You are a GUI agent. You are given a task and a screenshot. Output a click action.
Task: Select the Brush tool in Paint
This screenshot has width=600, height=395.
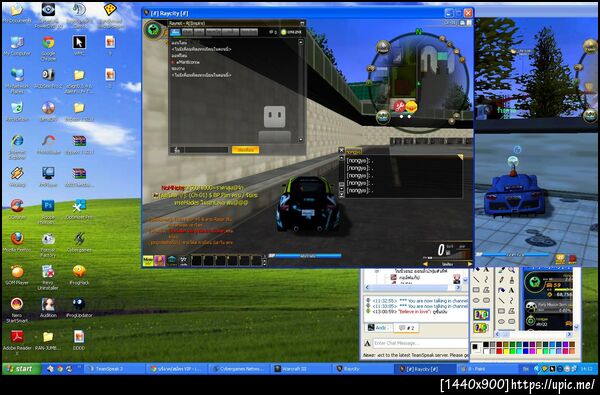coord(511,280)
